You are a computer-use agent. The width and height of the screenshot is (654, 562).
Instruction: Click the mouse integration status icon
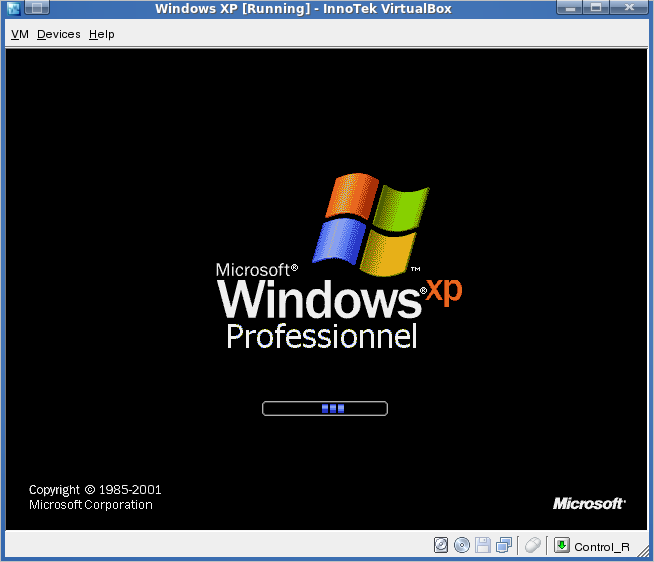click(x=533, y=545)
